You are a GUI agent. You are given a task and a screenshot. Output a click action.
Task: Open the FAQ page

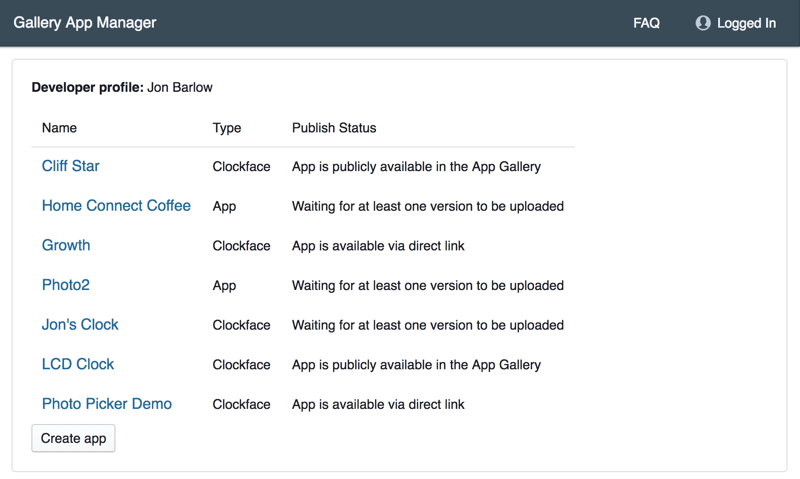click(x=646, y=23)
